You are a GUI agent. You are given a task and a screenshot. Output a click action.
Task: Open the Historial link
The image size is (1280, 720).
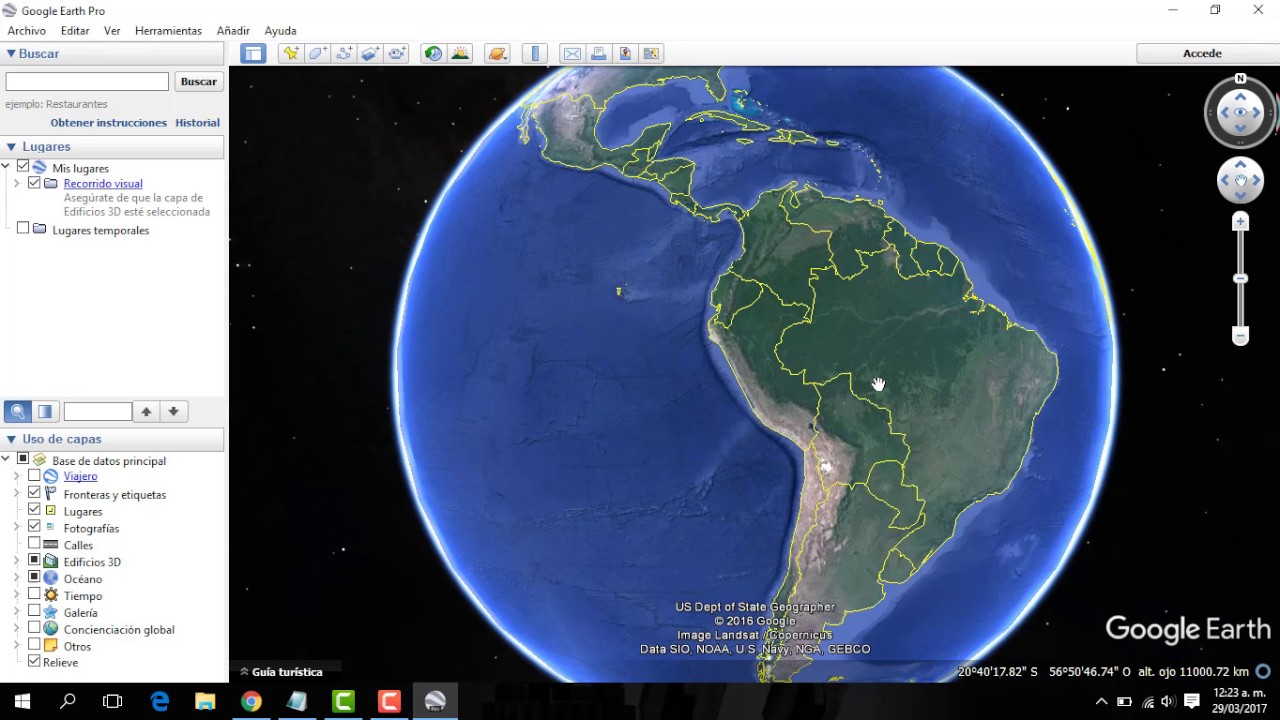pos(197,123)
